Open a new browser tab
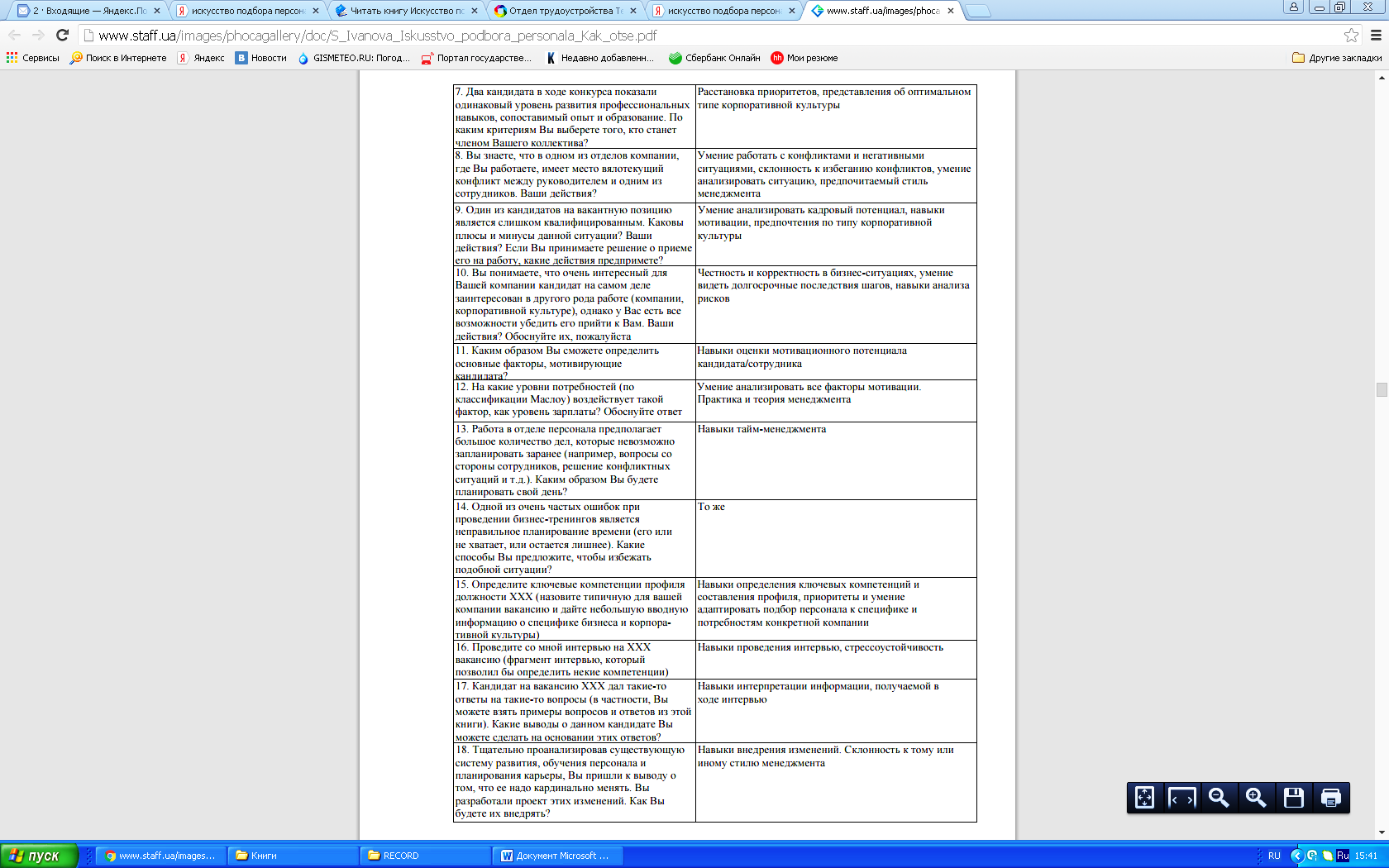The height and width of the screenshot is (868, 1389). point(977,11)
